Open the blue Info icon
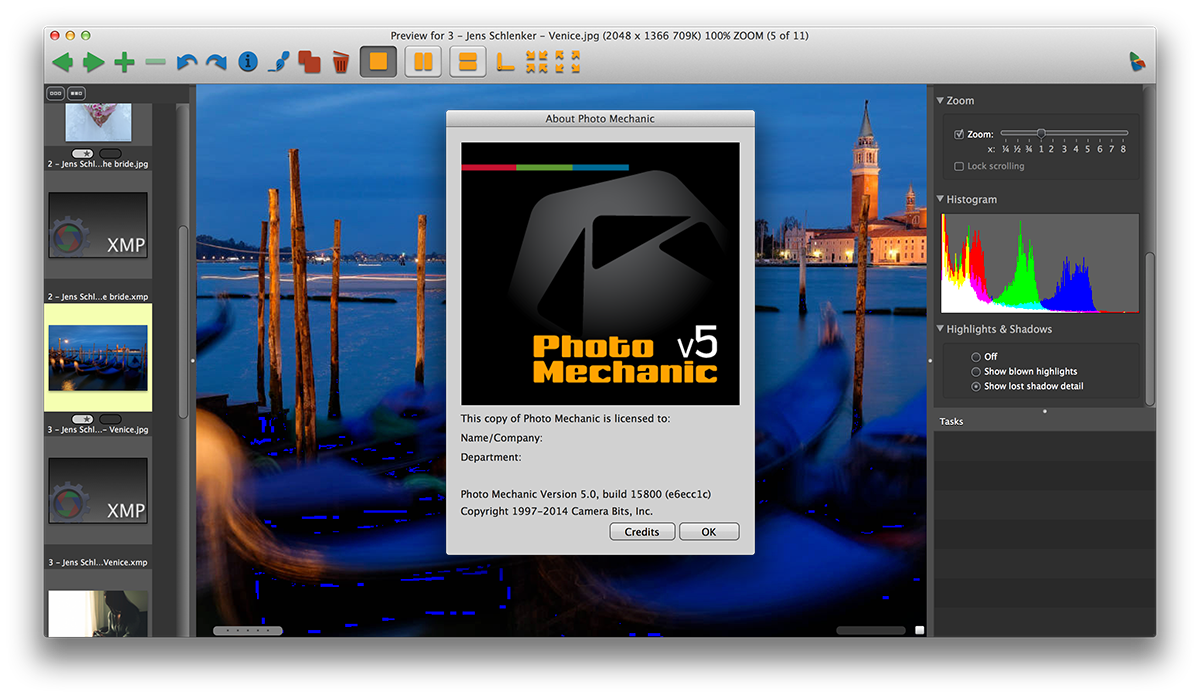 pos(248,63)
